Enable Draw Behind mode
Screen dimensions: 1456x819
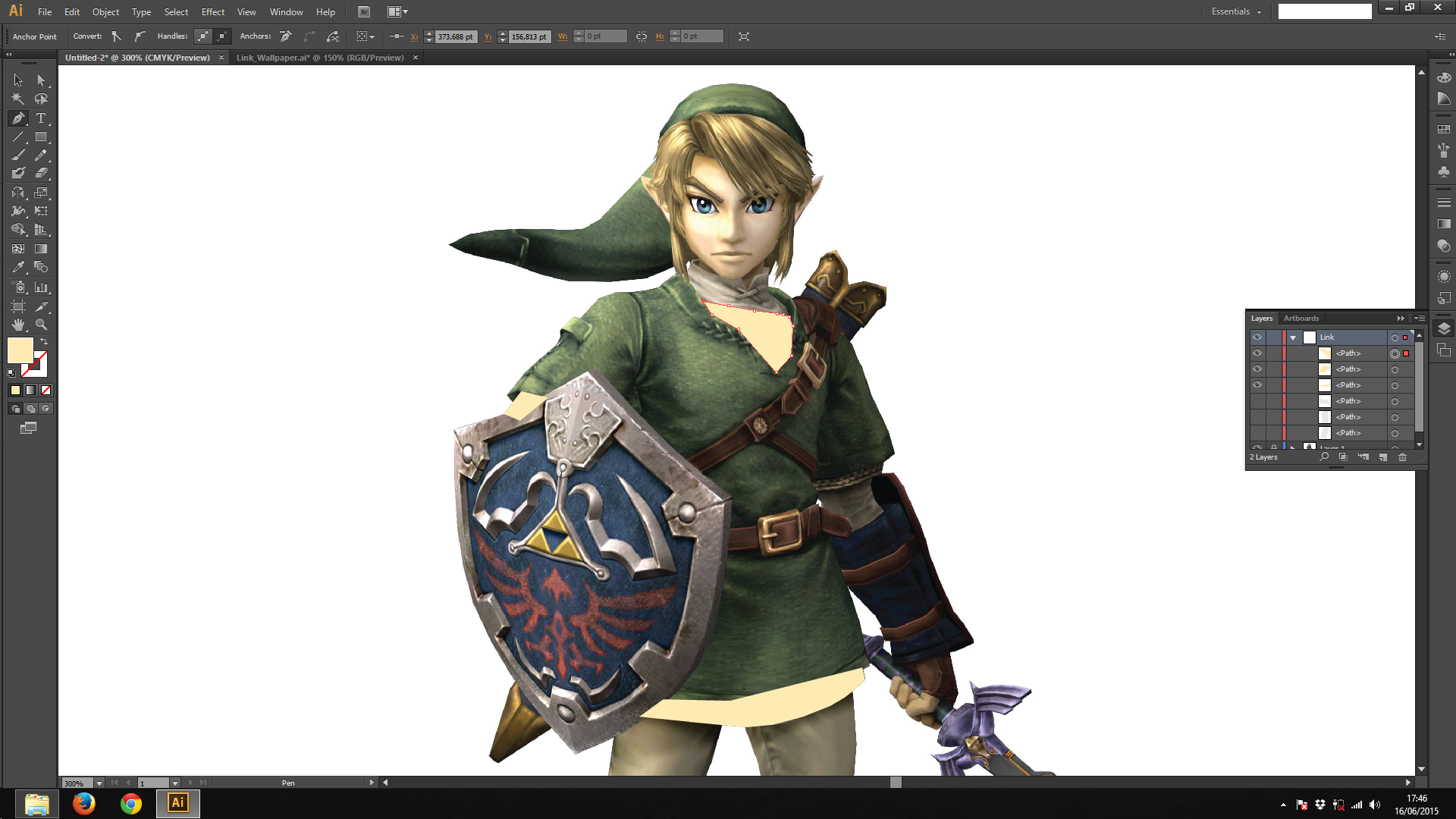[30, 409]
